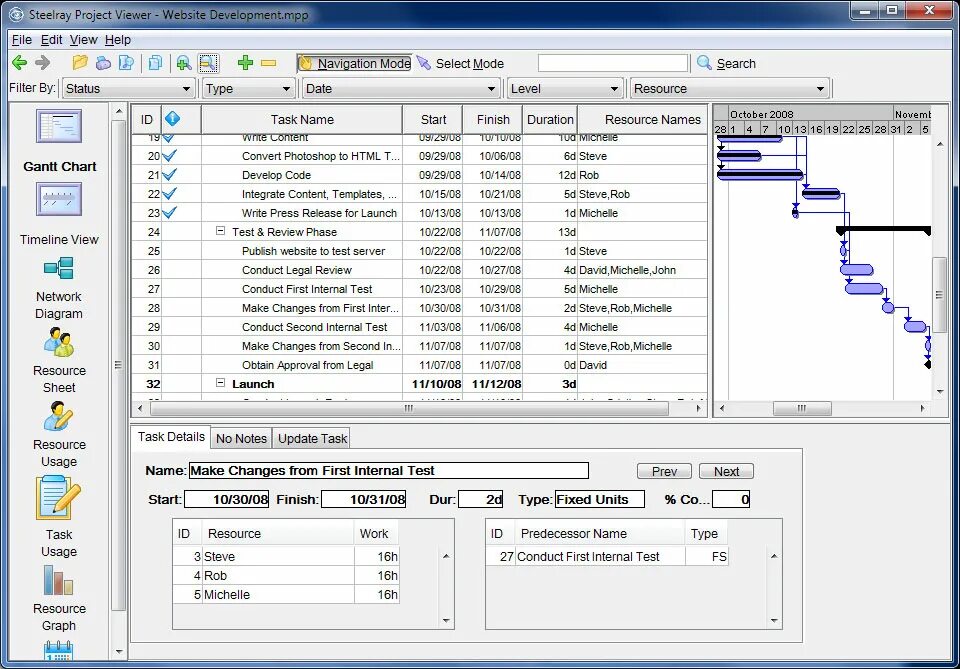Click the search text input field

[x=613, y=63]
